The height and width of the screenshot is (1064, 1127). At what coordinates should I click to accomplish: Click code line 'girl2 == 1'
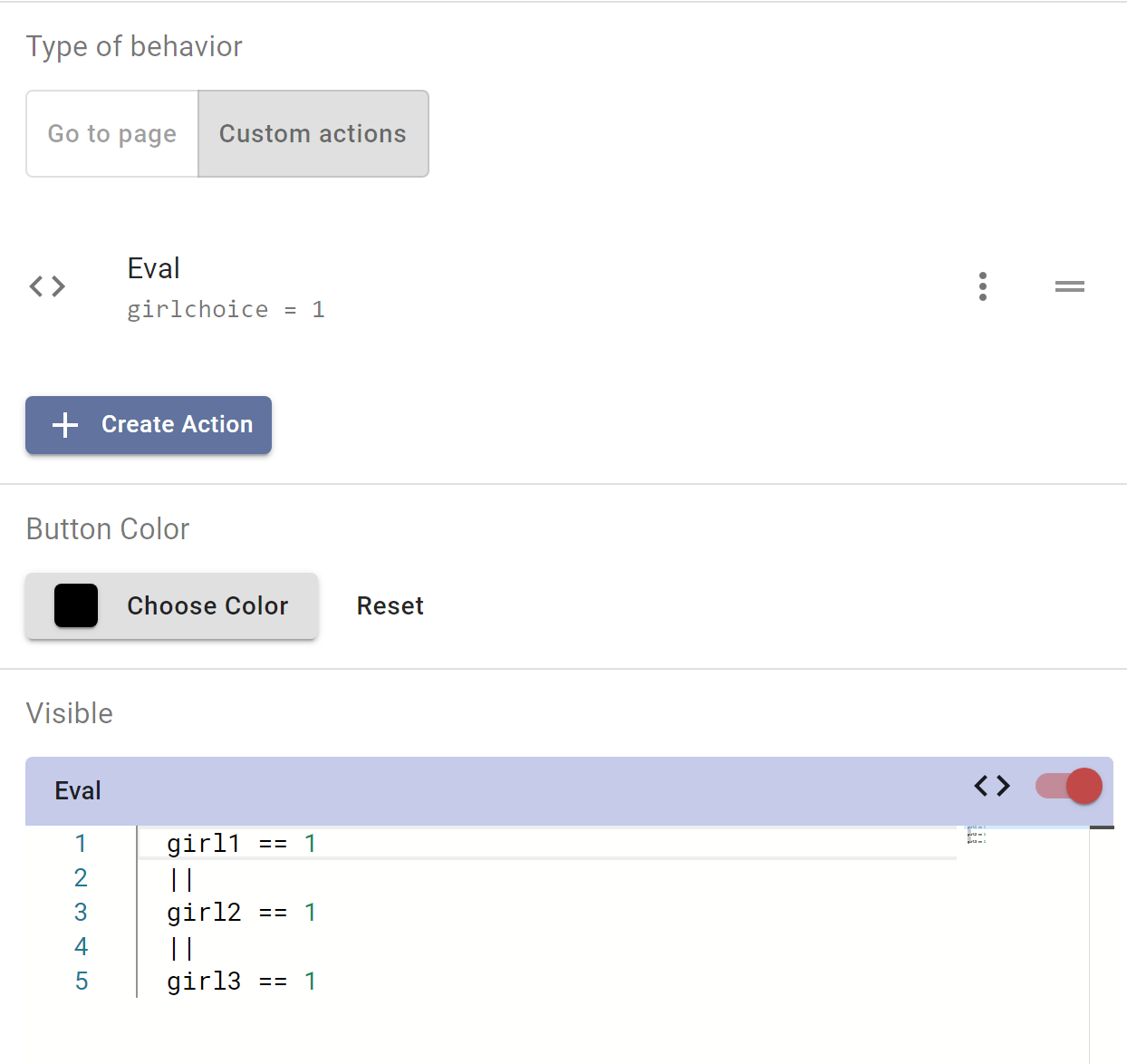coord(242,913)
